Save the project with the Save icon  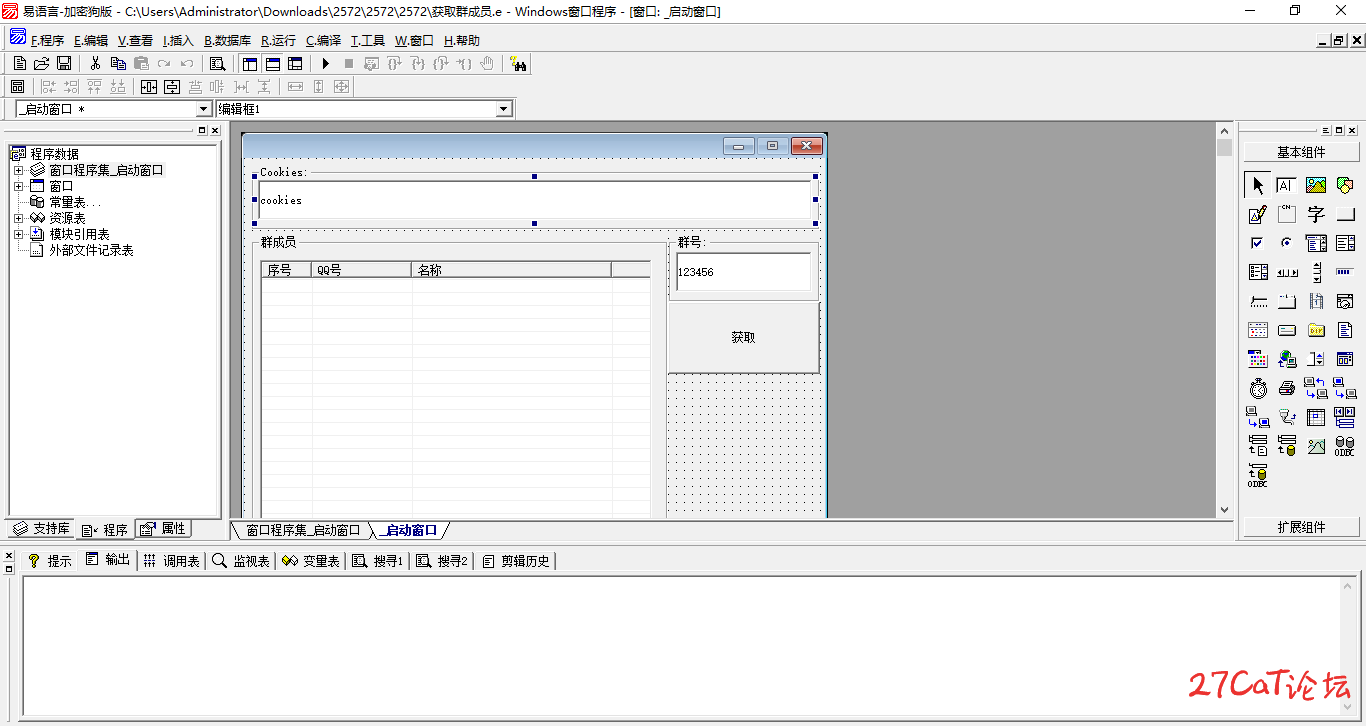coord(63,63)
